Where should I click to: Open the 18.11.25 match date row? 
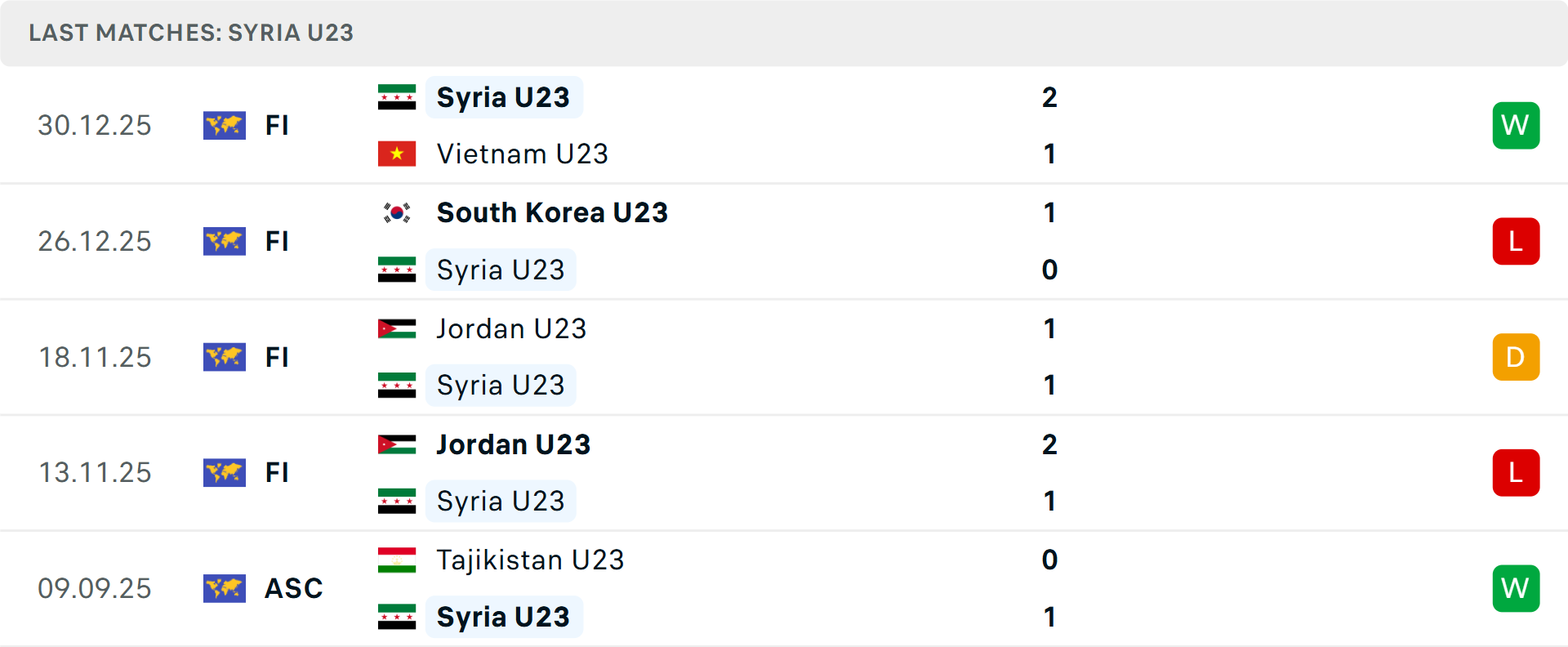tap(95, 357)
